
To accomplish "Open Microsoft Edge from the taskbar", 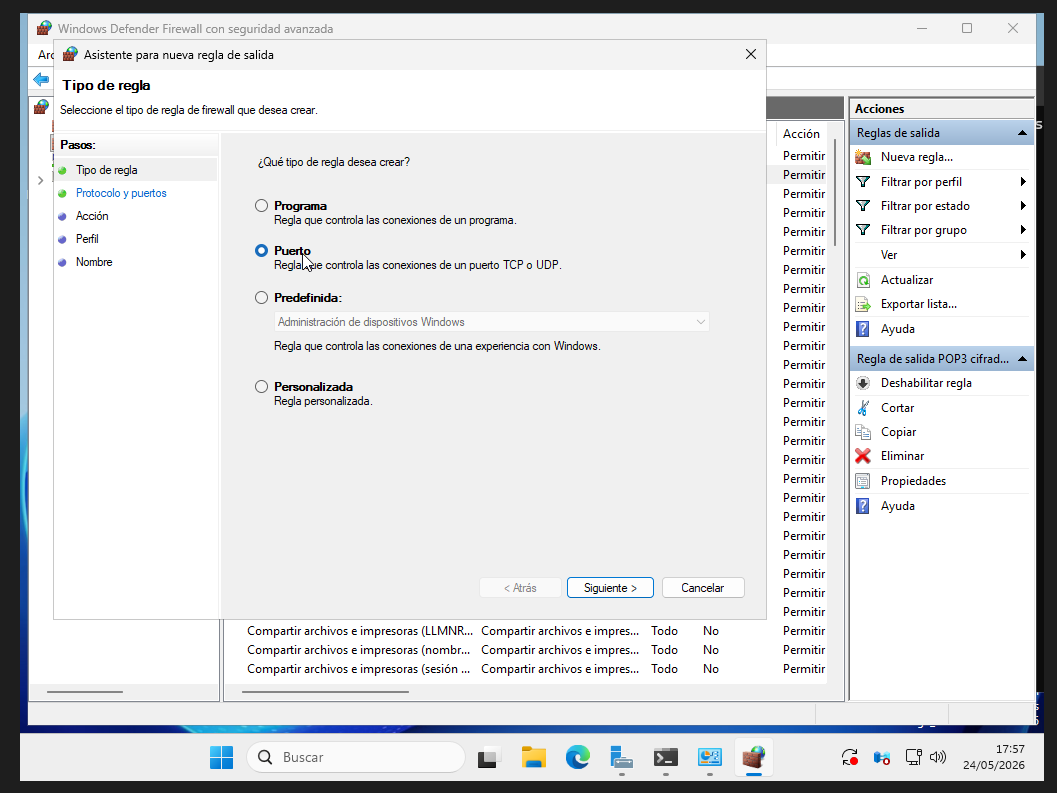I will 578,757.
